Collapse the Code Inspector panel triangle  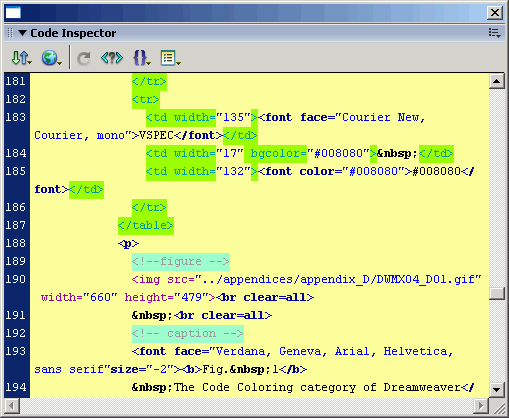[x=22, y=33]
